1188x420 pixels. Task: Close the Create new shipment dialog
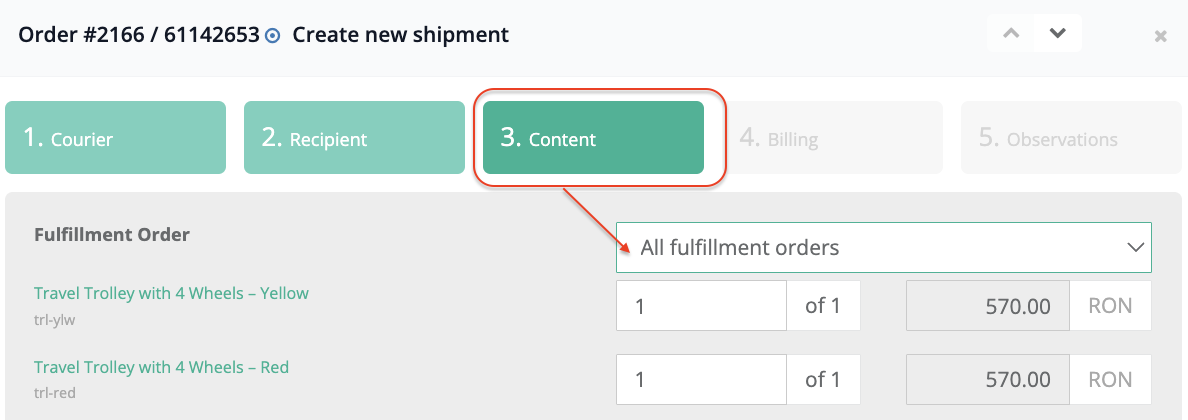click(1160, 37)
